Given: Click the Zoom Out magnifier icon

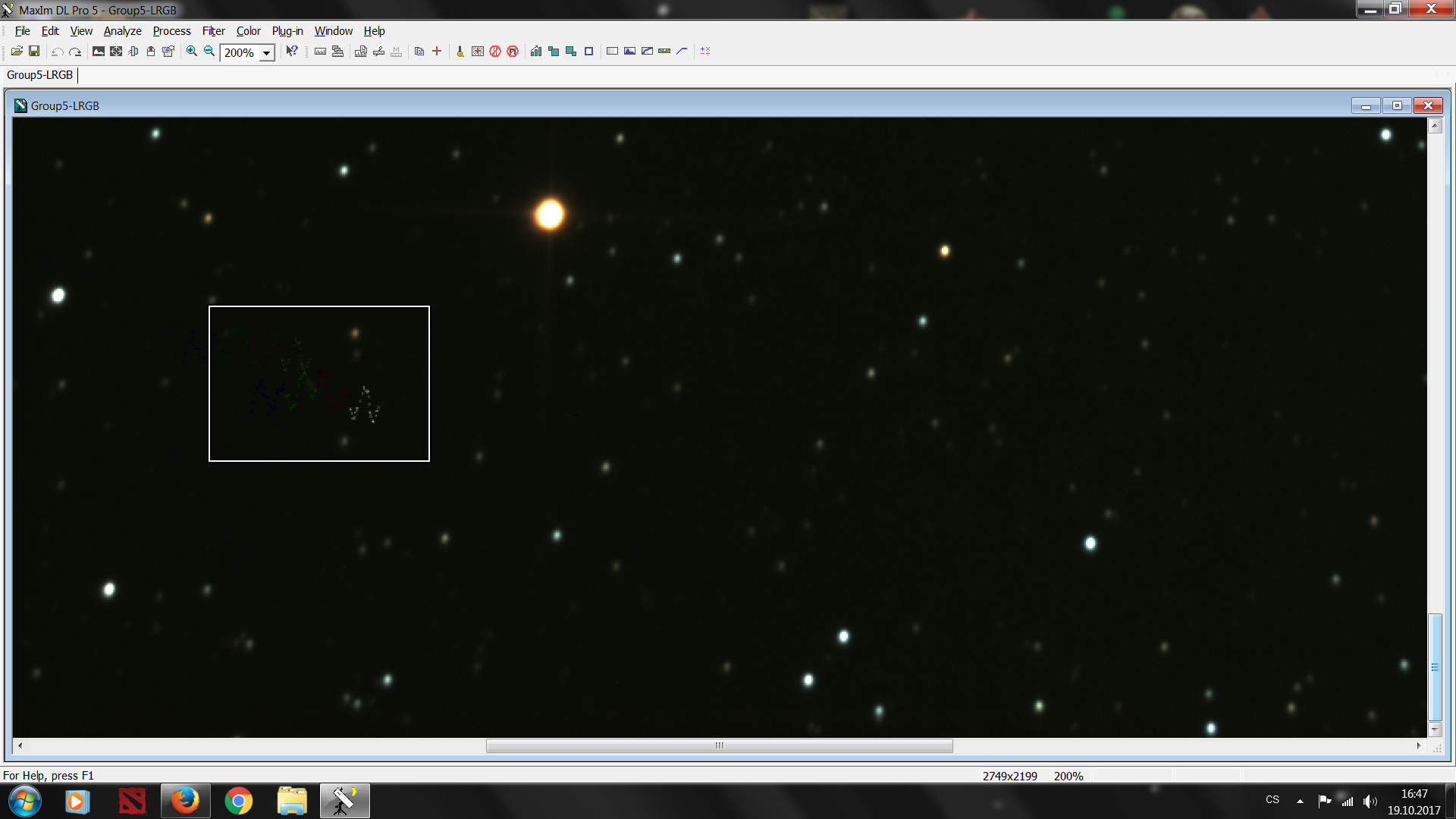Looking at the screenshot, I should pyautogui.click(x=209, y=51).
